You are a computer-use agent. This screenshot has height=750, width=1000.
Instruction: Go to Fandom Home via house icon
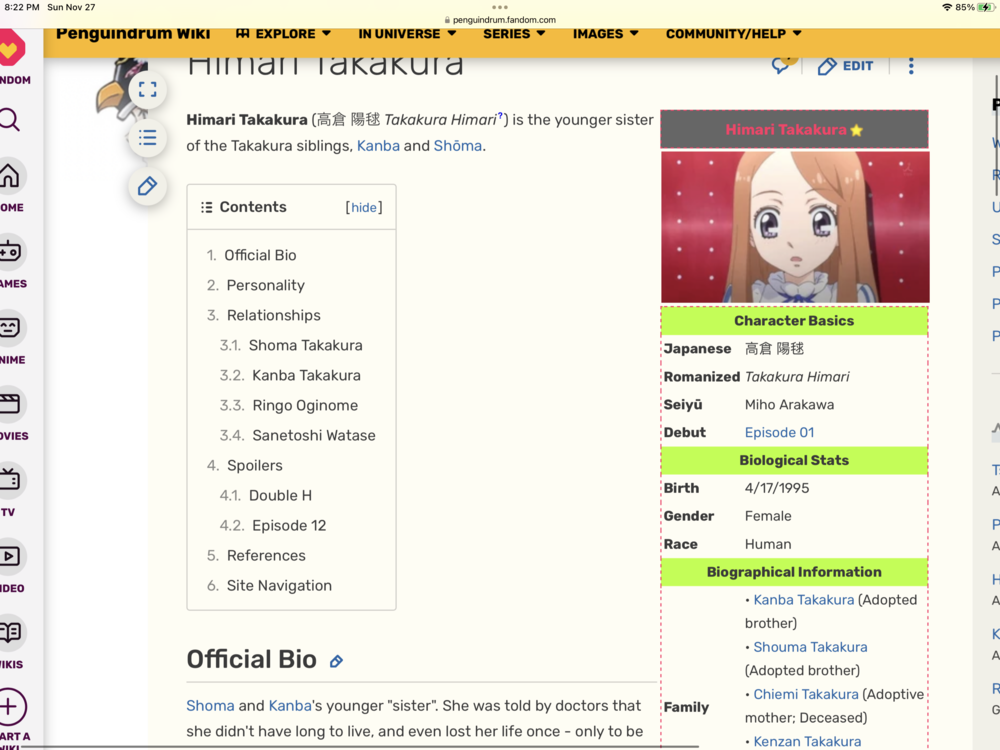(x=9, y=176)
